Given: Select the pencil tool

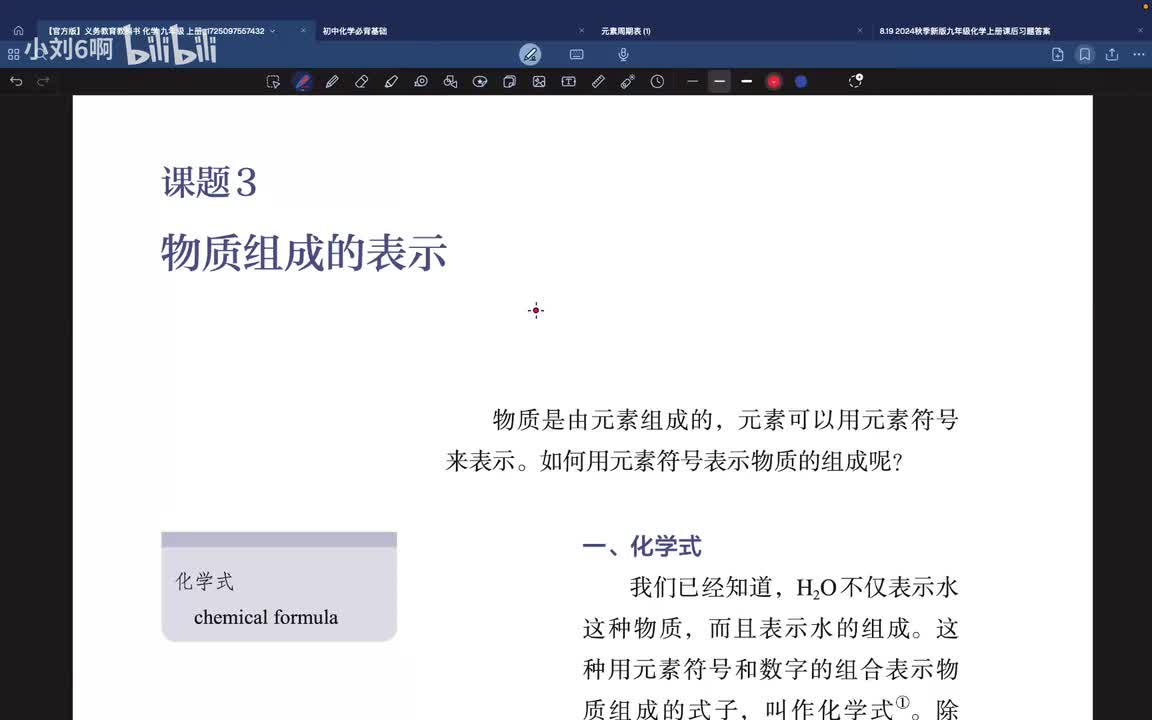Looking at the screenshot, I should [332, 82].
